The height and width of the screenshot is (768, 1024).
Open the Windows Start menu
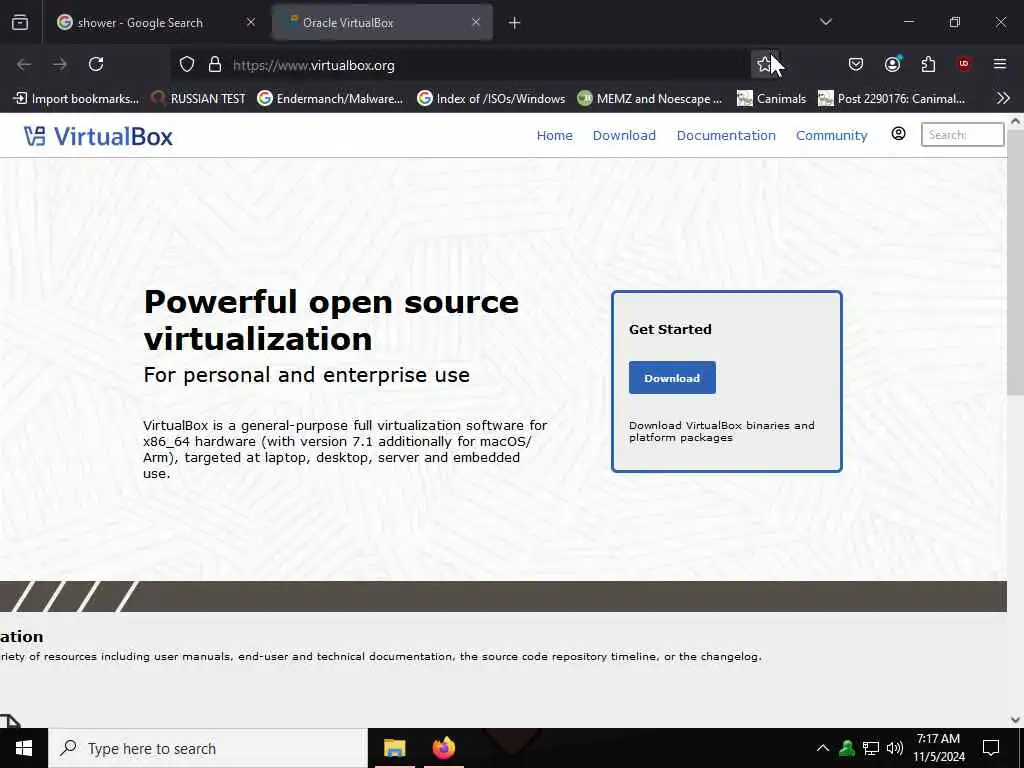coord(24,748)
